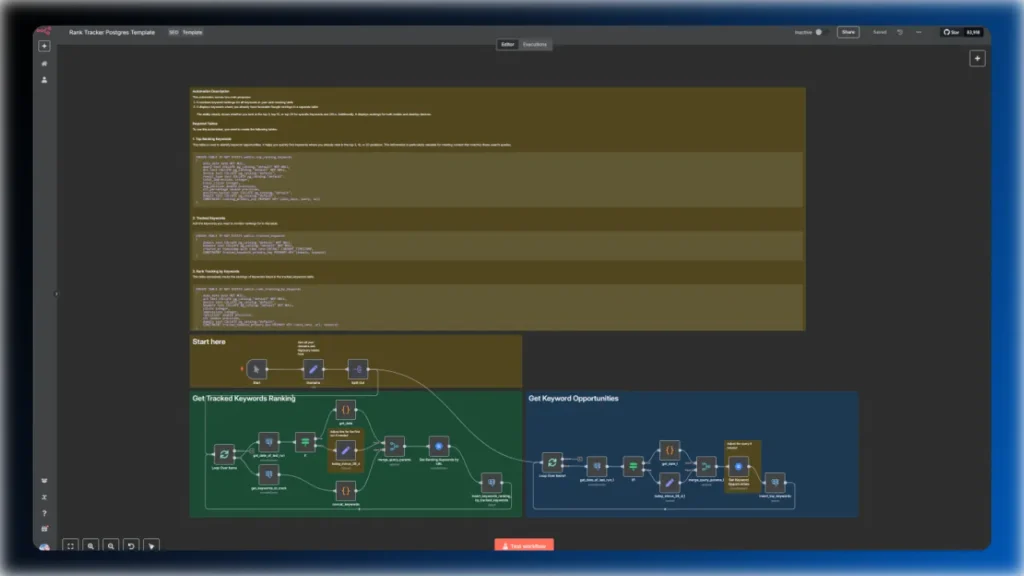Click the plus button in left sidebar
The width and height of the screenshot is (1024, 576).
pos(44,46)
